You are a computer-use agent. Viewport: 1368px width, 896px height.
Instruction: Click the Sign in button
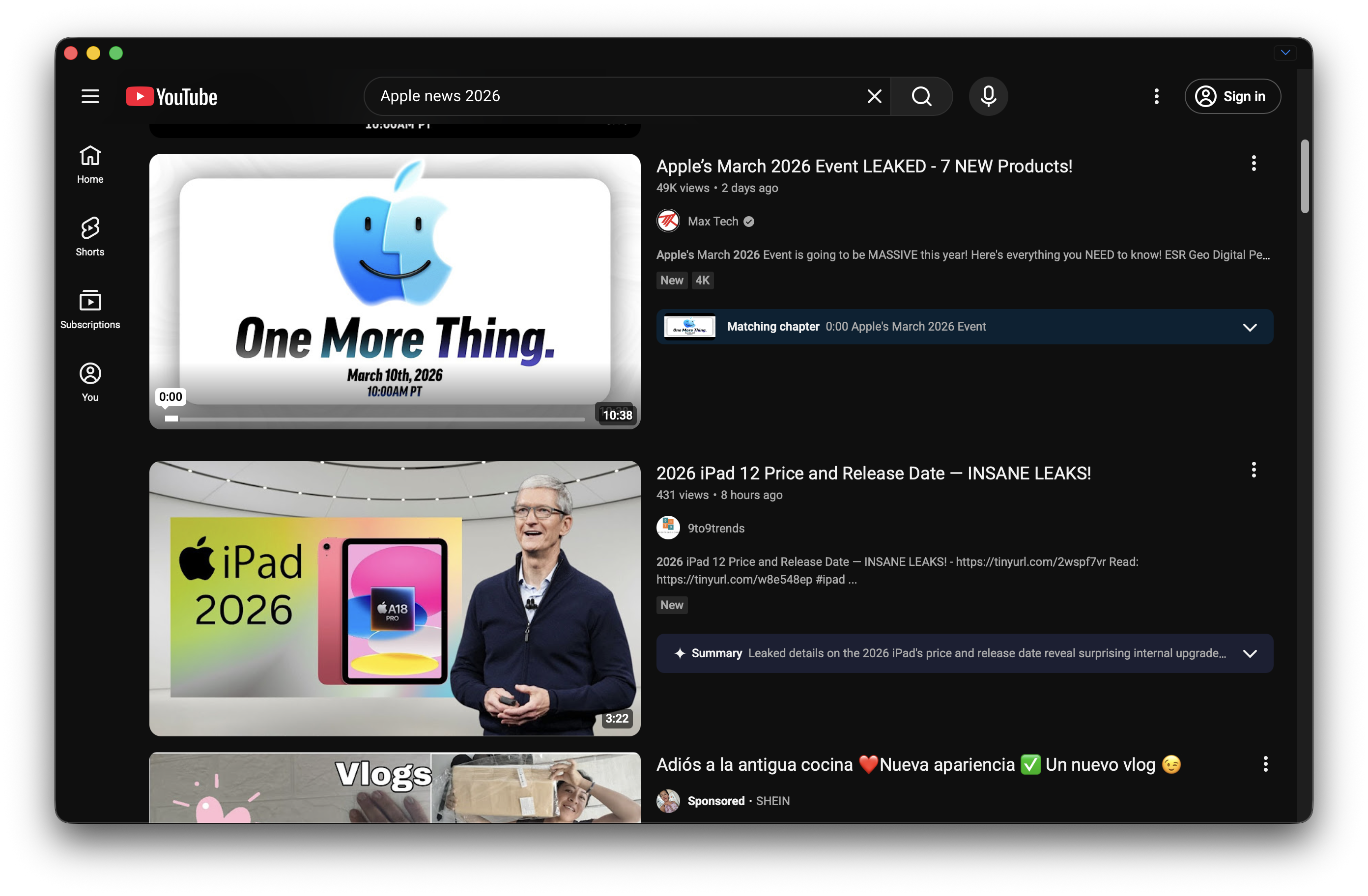(x=1232, y=97)
